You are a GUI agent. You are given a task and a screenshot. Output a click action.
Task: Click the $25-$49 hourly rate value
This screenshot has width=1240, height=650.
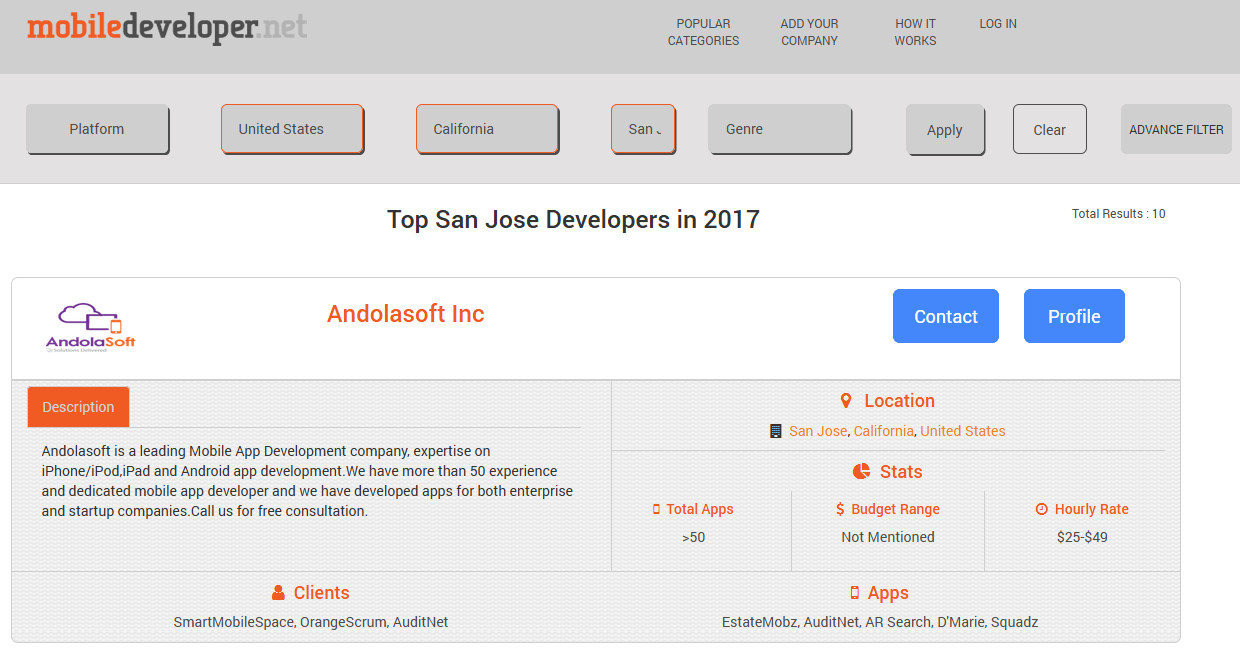point(1082,537)
